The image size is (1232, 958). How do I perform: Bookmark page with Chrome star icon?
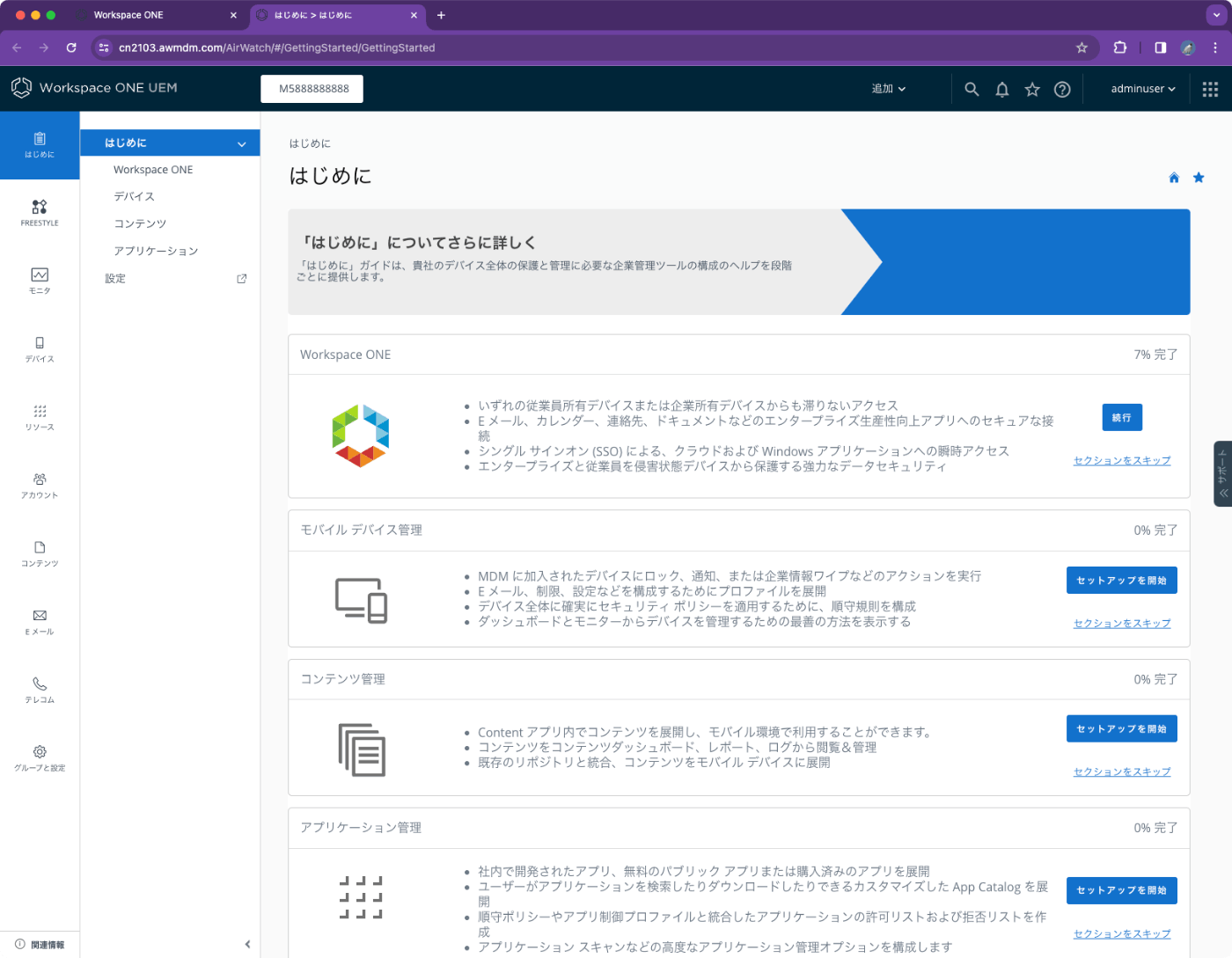(1082, 48)
